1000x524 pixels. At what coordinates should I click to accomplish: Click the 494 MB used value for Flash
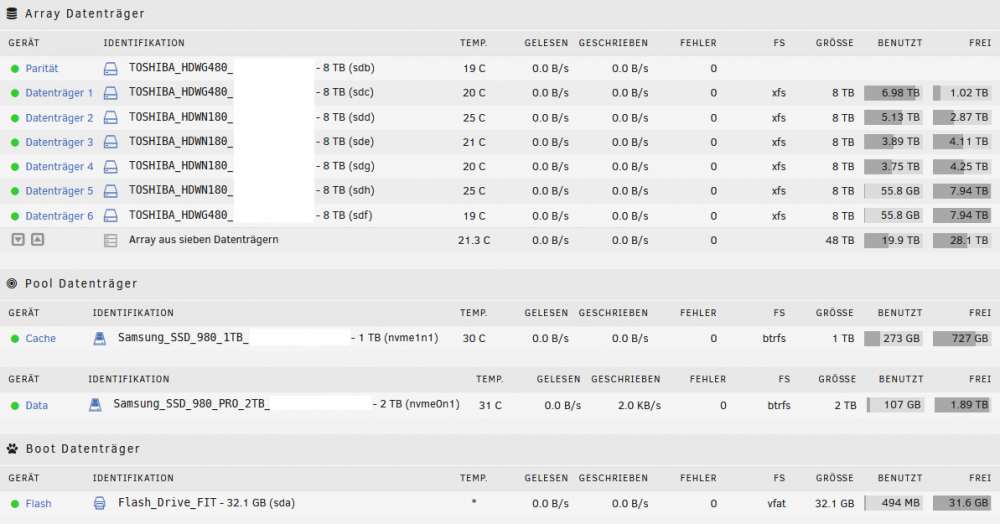[901, 503]
